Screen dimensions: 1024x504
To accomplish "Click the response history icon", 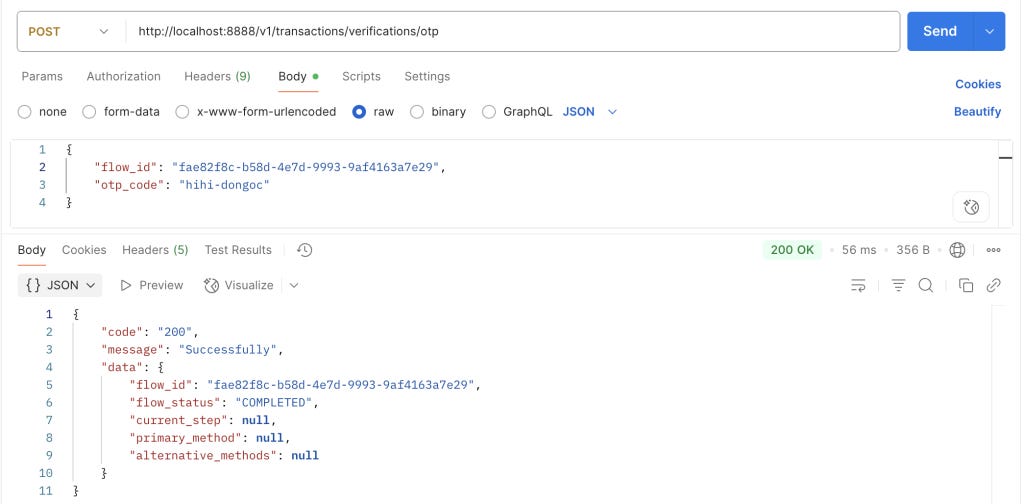I will coord(304,250).
